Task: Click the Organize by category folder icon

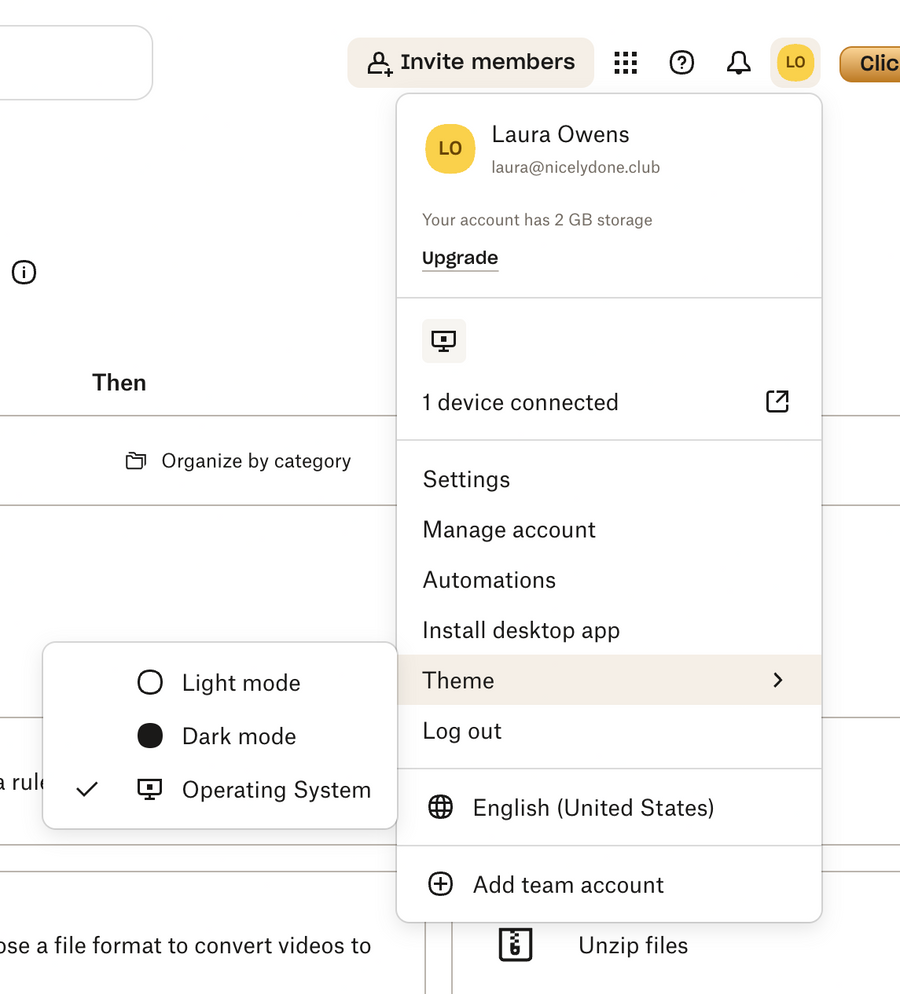Action: pyautogui.click(x=136, y=460)
